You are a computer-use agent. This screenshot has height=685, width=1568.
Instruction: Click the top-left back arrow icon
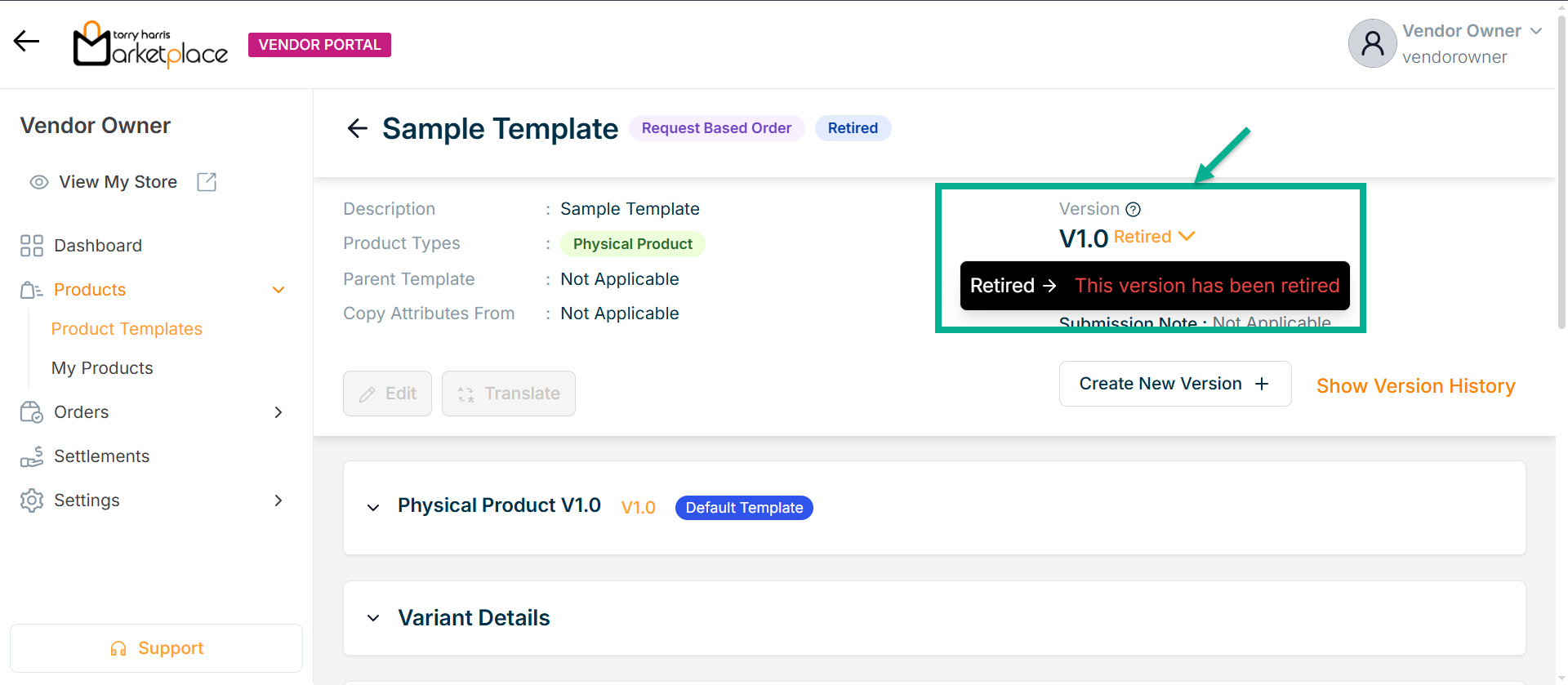pos(26,42)
